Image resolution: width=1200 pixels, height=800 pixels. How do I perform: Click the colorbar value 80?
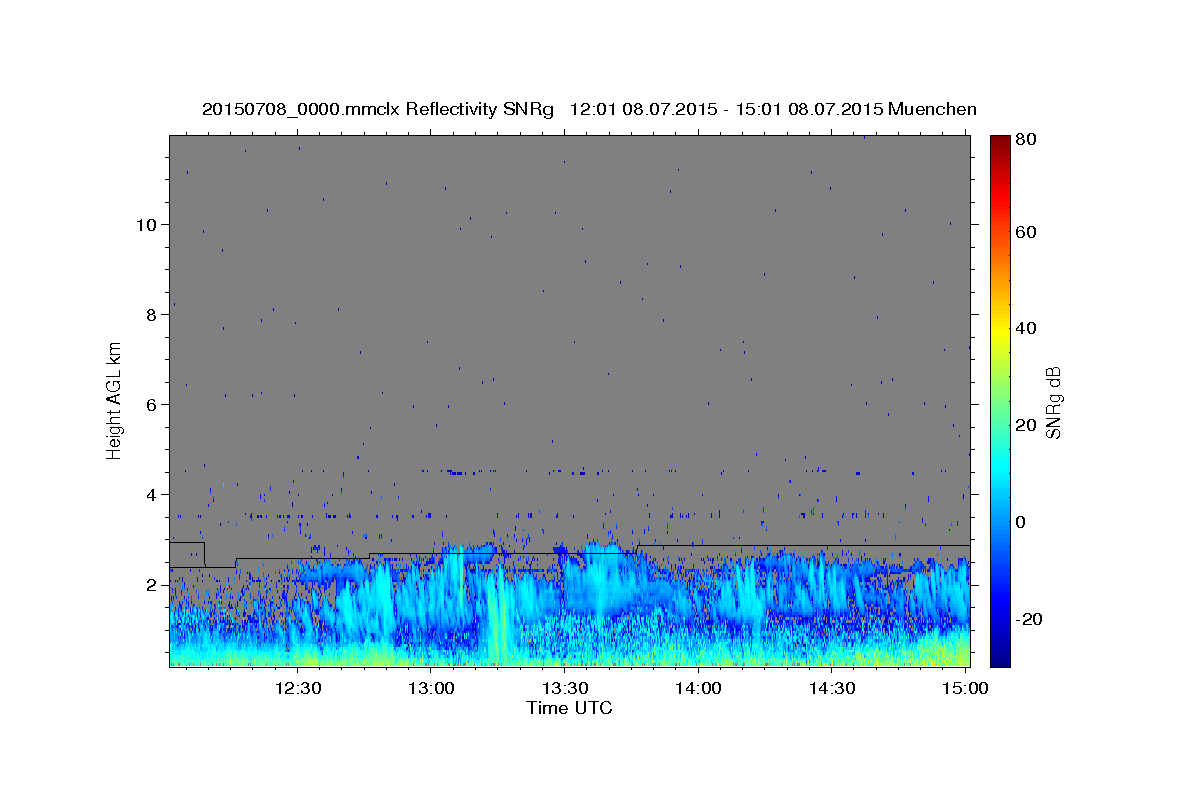coord(1024,139)
